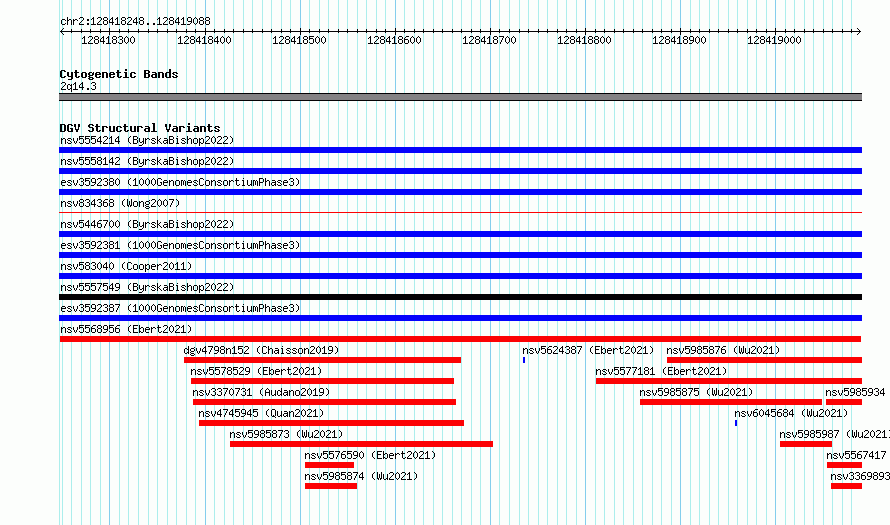The image size is (890, 525).
Task: Select nsv5446700 (ByrskaBishop2022) label
Action: pyautogui.click(x=147, y=224)
